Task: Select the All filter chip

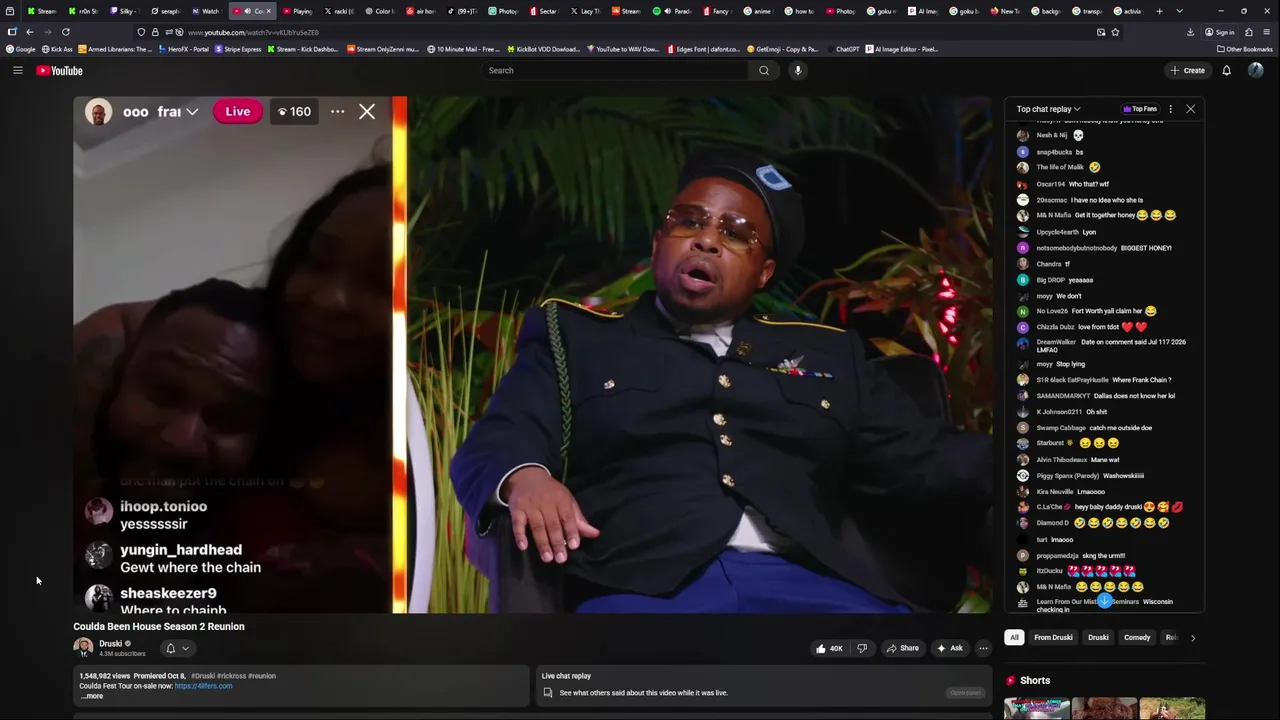Action: (x=1014, y=637)
